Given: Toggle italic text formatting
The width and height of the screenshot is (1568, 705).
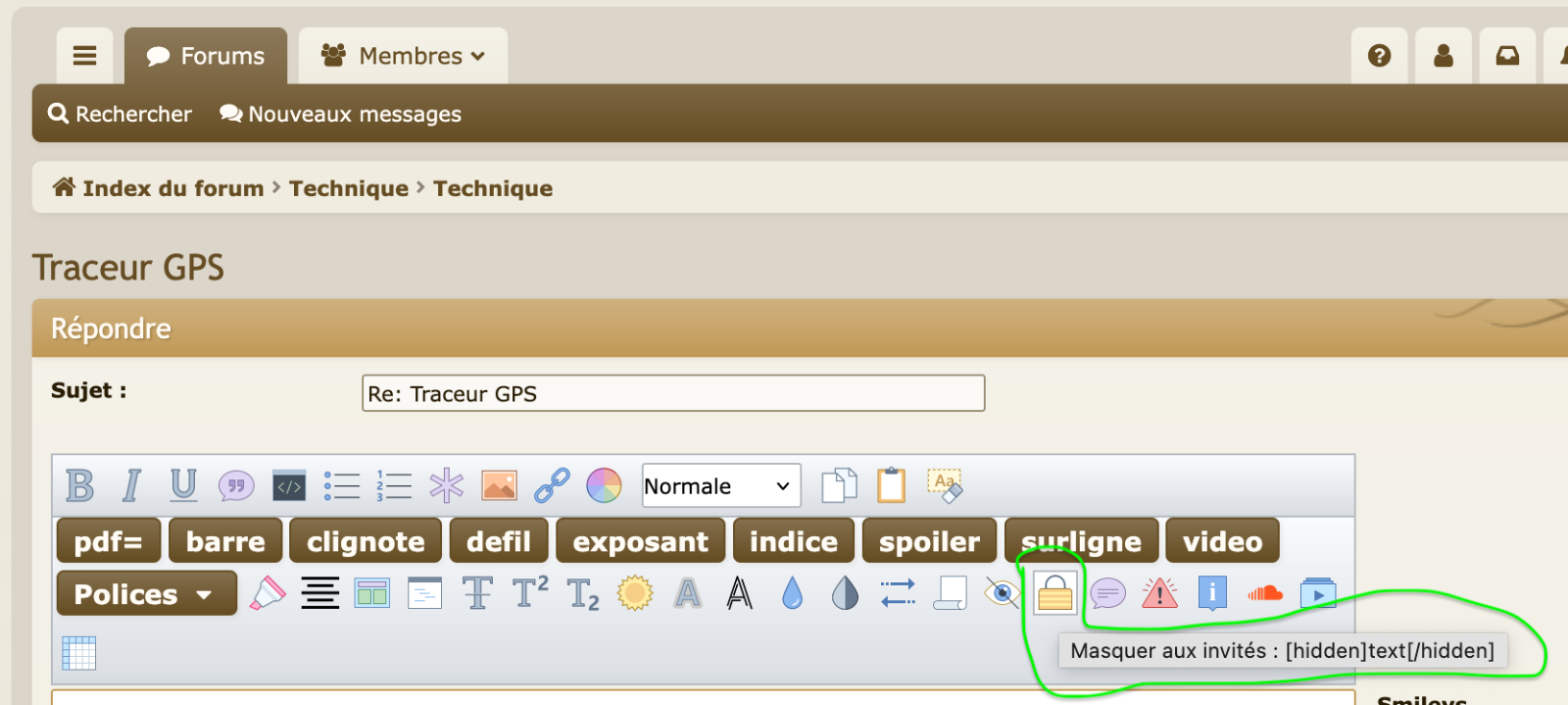Looking at the screenshot, I should point(131,485).
